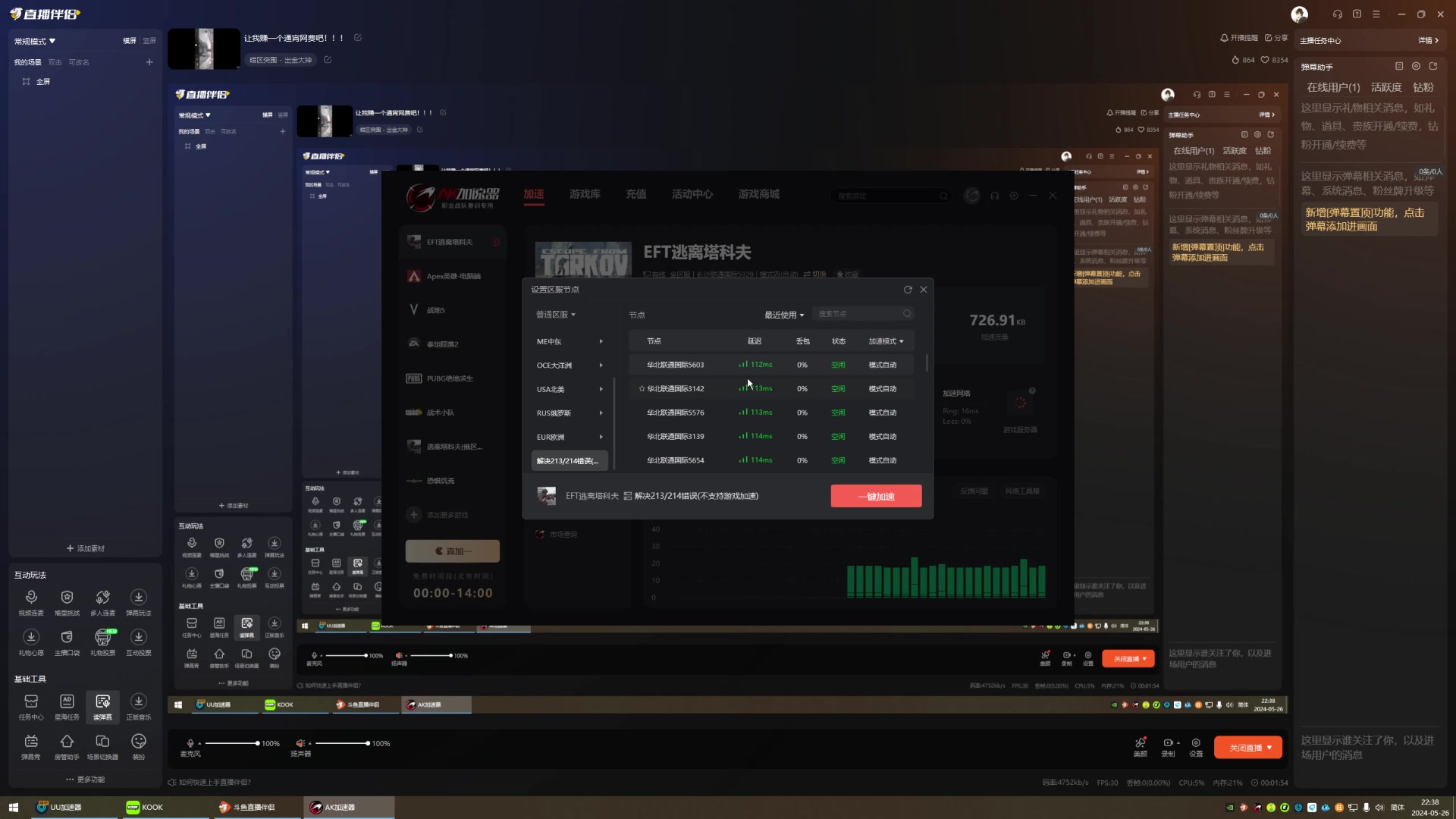Image resolution: width=1456 pixels, height=819 pixels.
Task: Toggle 开播提醒 bell in main window
Action: coord(1238,38)
